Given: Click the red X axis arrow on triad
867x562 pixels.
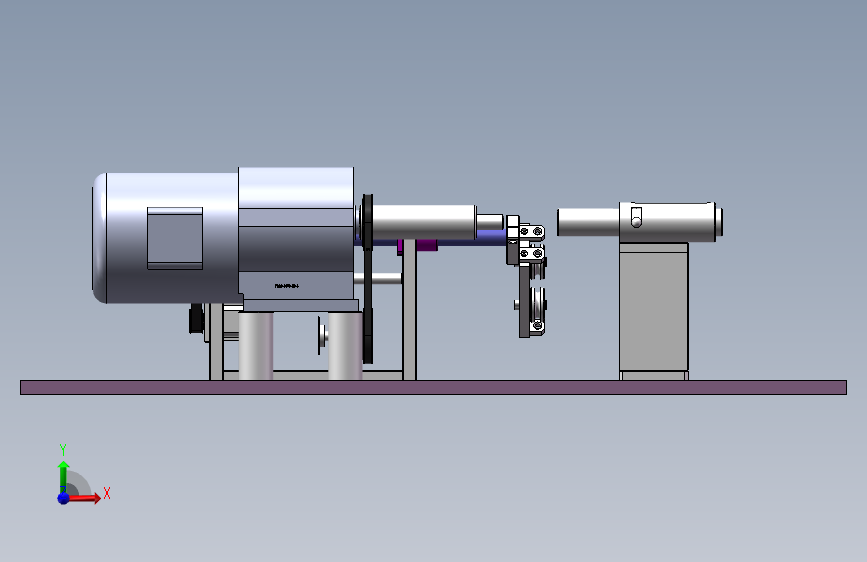Looking at the screenshot, I should coord(86,498).
